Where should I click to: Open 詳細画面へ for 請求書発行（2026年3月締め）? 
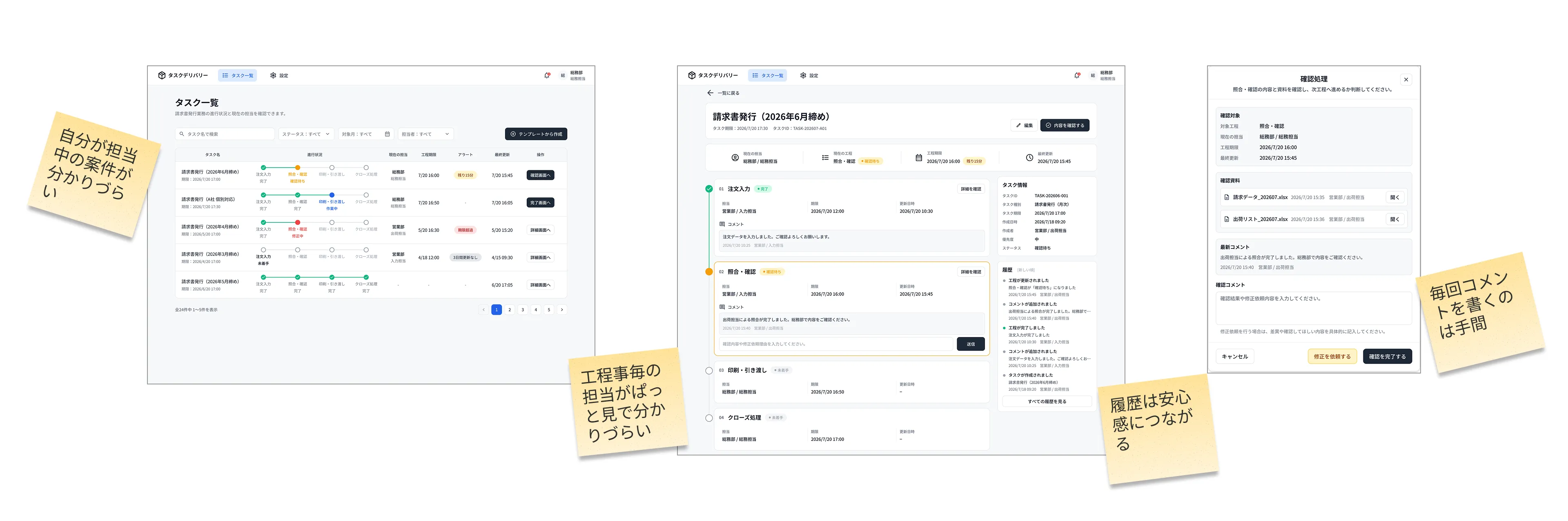pyautogui.click(x=540, y=258)
